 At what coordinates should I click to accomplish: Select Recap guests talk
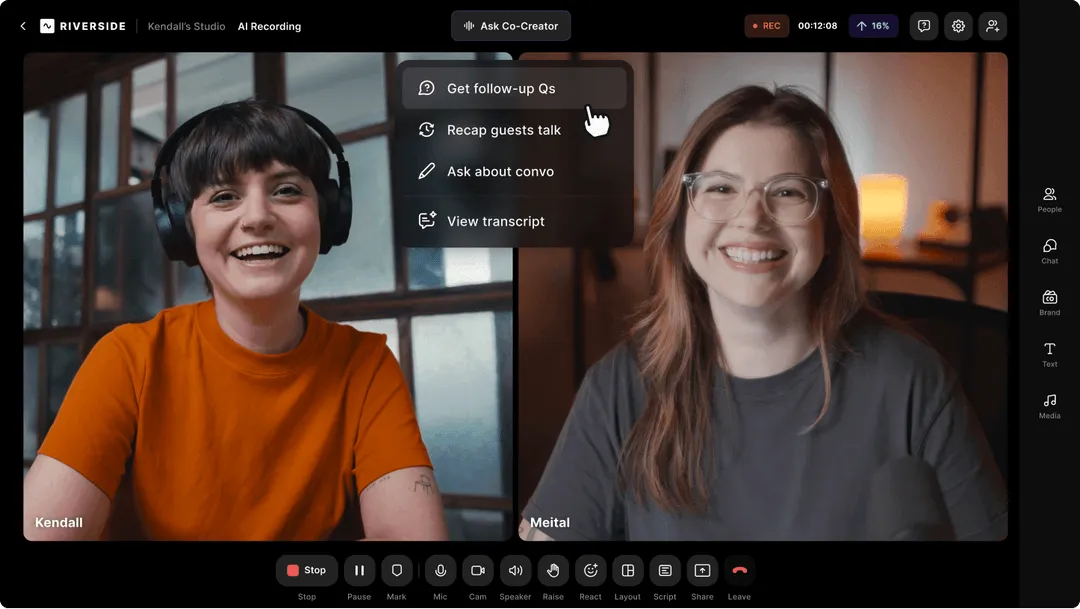coord(514,130)
